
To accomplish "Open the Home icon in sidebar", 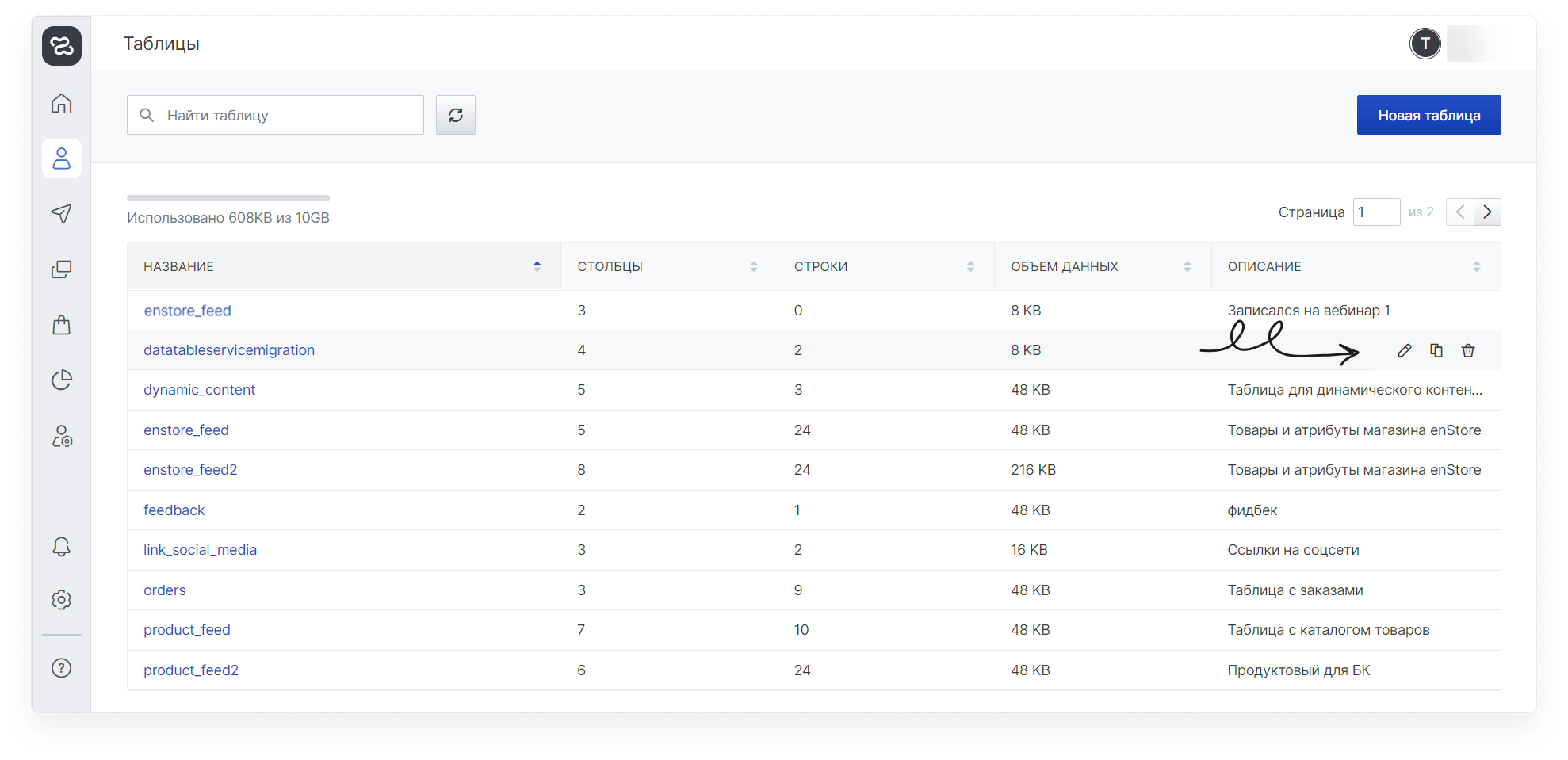I will point(62,103).
